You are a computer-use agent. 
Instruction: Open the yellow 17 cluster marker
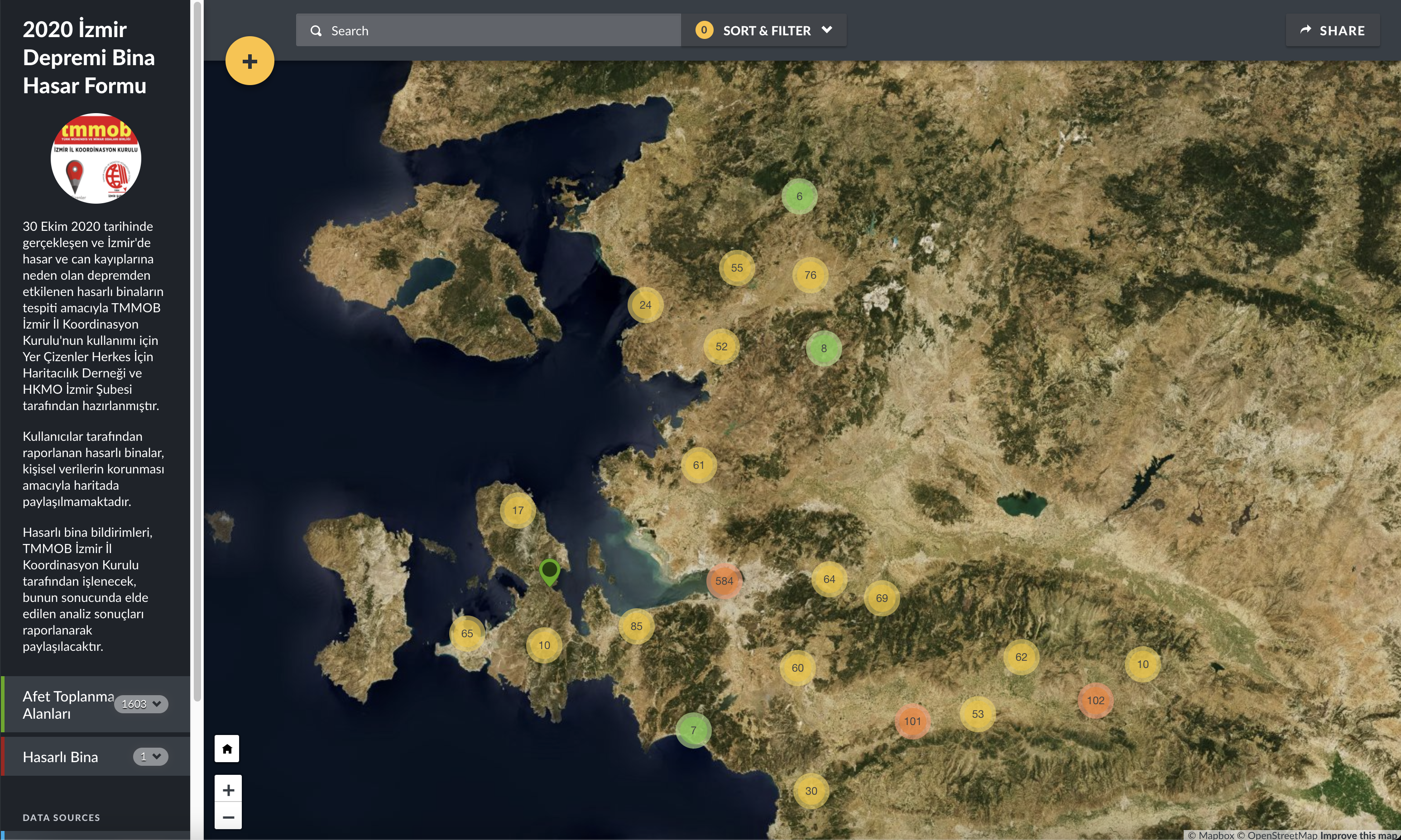pyautogui.click(x=518, y=511)
